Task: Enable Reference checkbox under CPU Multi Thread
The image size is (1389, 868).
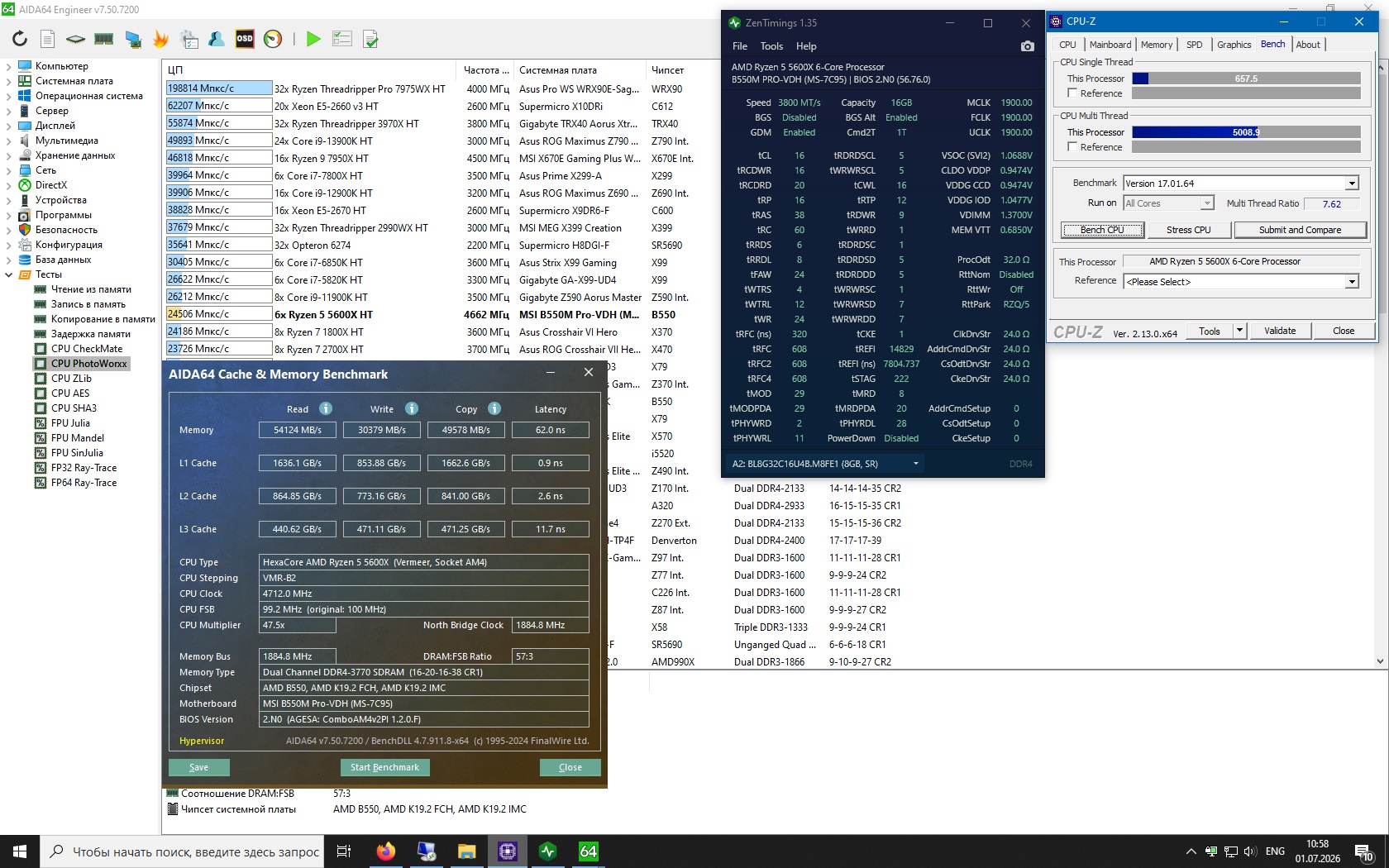Action: click(1072, 147)
